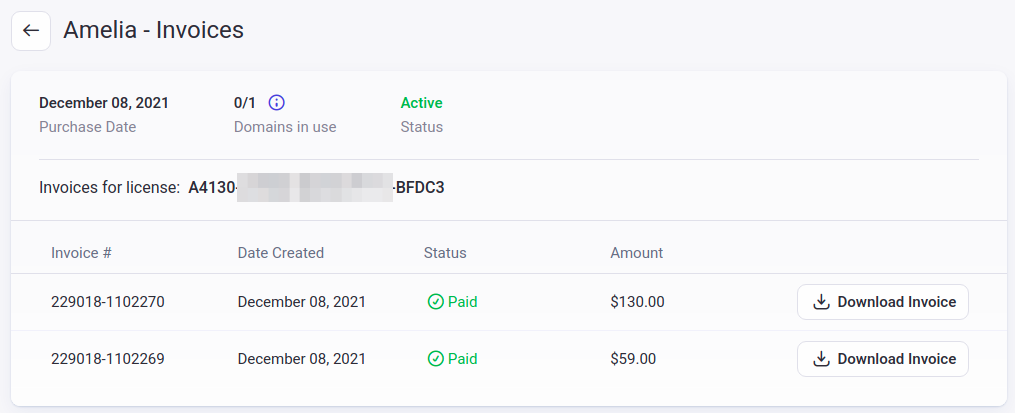Screen dimensions: 1015x413
Task: Click invoice number 229018-1102269
Action: pos(107,359)
